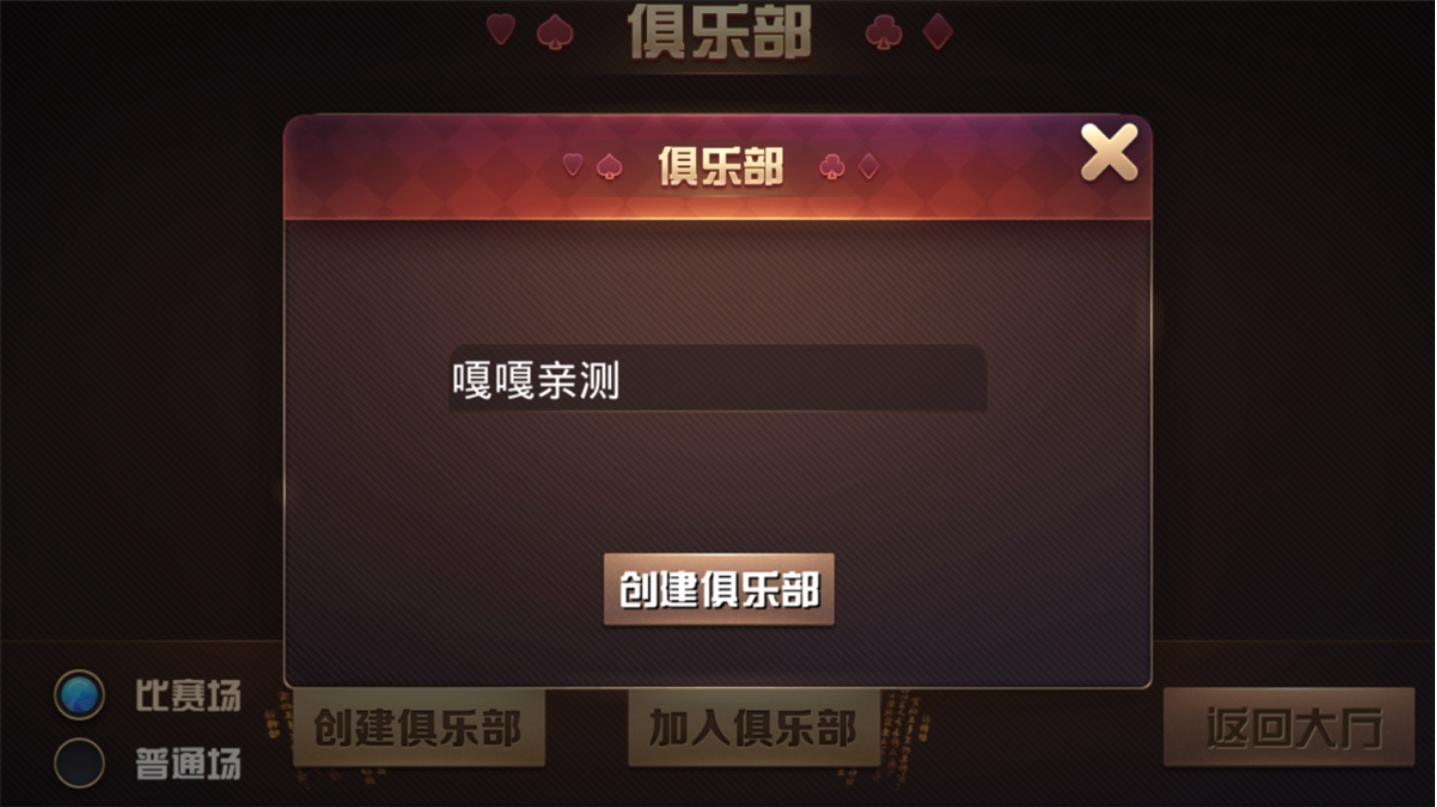Click the 俱乐部 title inside the dialog header
This screenshot has height=807, width=1437.
click(x=720, y=166)
